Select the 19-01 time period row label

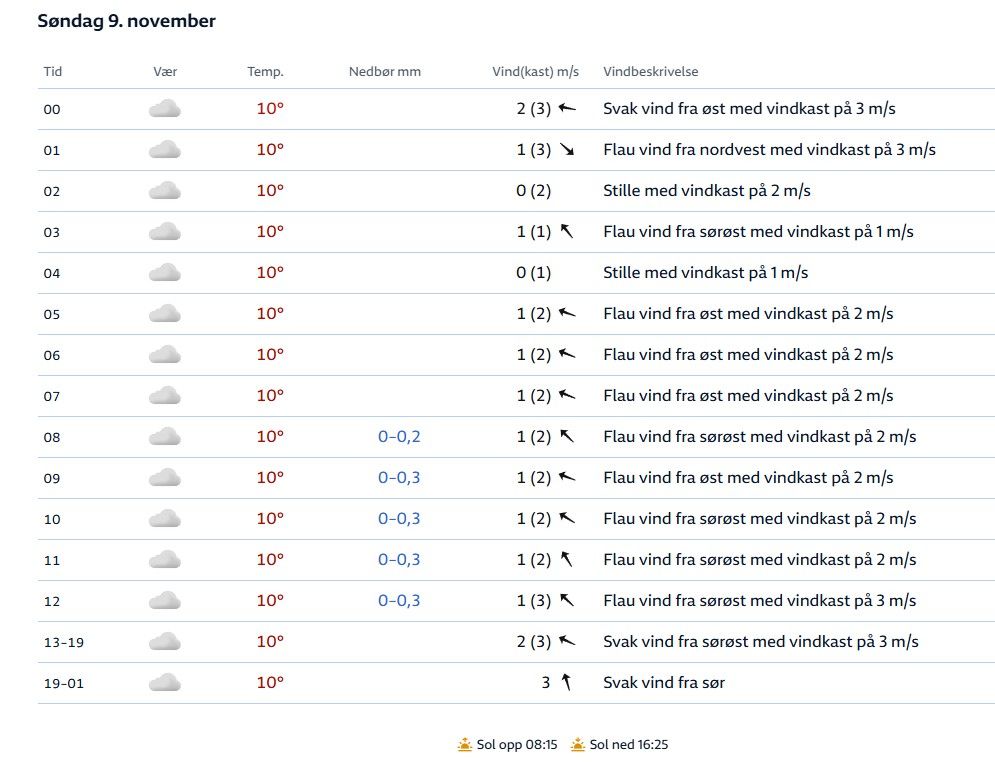coord(63,683)
